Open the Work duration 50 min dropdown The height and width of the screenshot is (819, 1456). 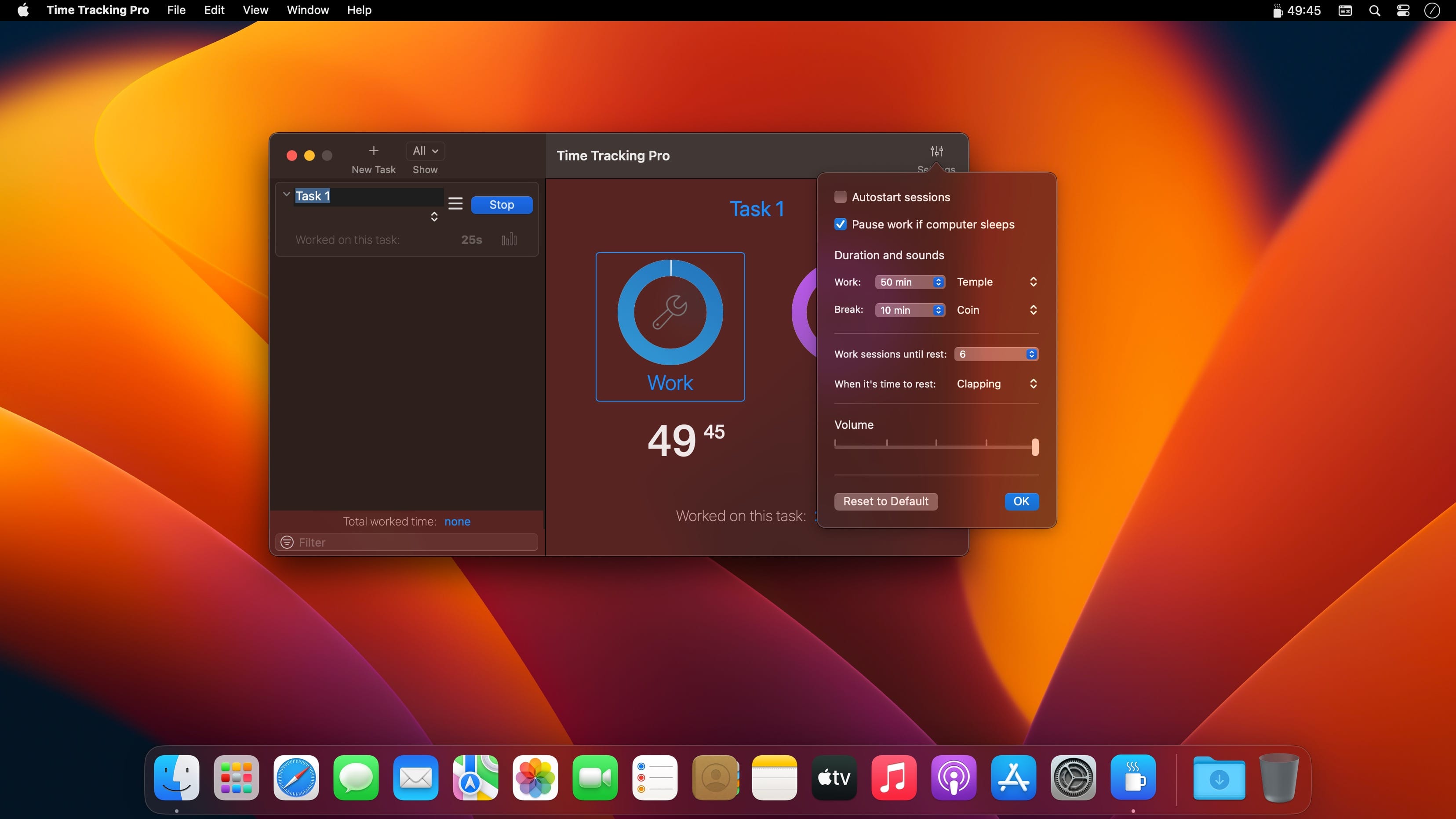point(910,282)
